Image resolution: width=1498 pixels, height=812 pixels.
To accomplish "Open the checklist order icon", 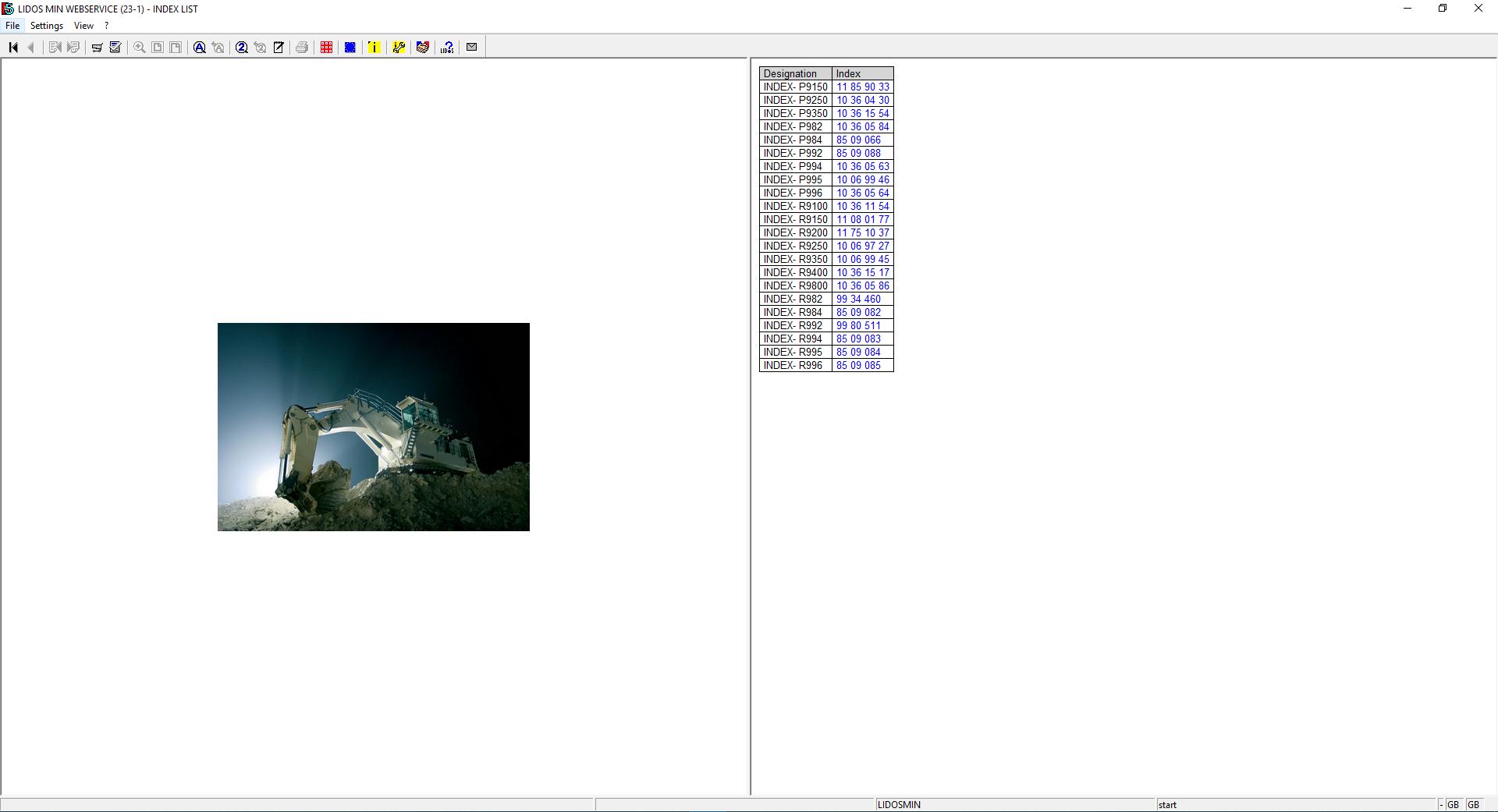I will (115, 48).
